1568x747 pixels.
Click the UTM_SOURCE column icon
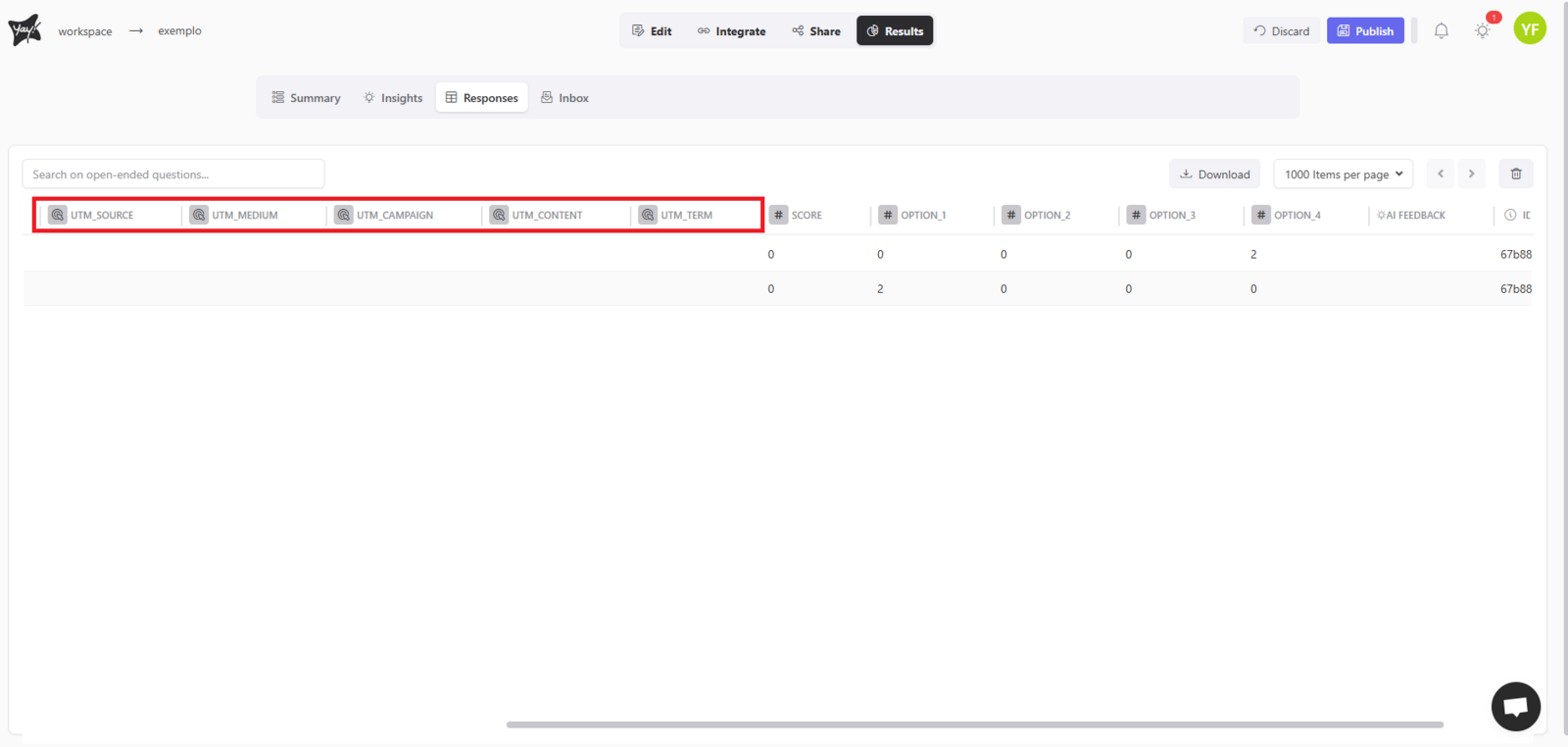coord(58,215)
